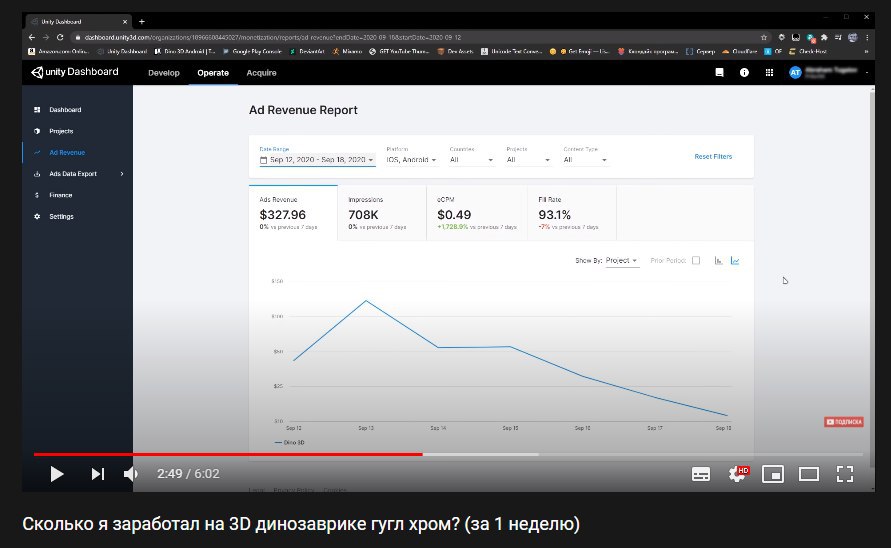The height and width of the screenshot is (548, 891).
Task: Click the Unity Dashboard logo
Action: point(74,72)
